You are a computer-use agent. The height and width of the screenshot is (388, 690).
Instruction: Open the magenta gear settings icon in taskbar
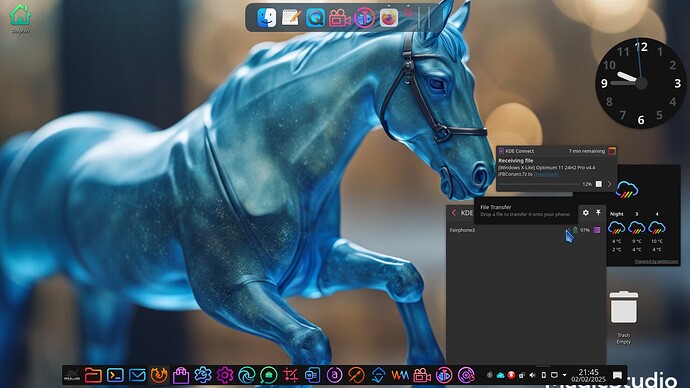(x=225, y=375)
